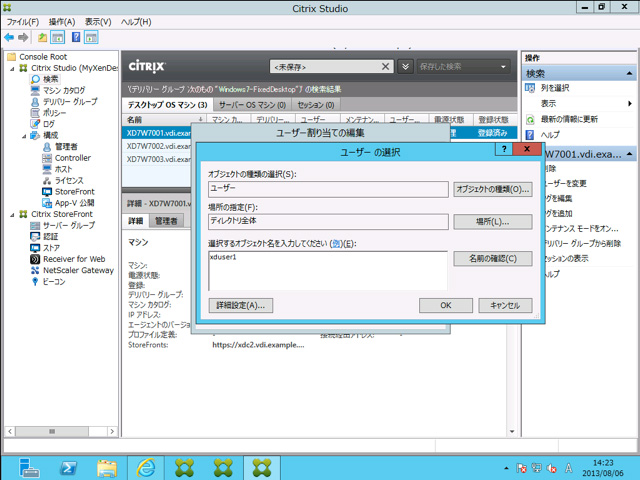Select 管理者 under 構成
This screenshot has height=480, width=640.
66,147
